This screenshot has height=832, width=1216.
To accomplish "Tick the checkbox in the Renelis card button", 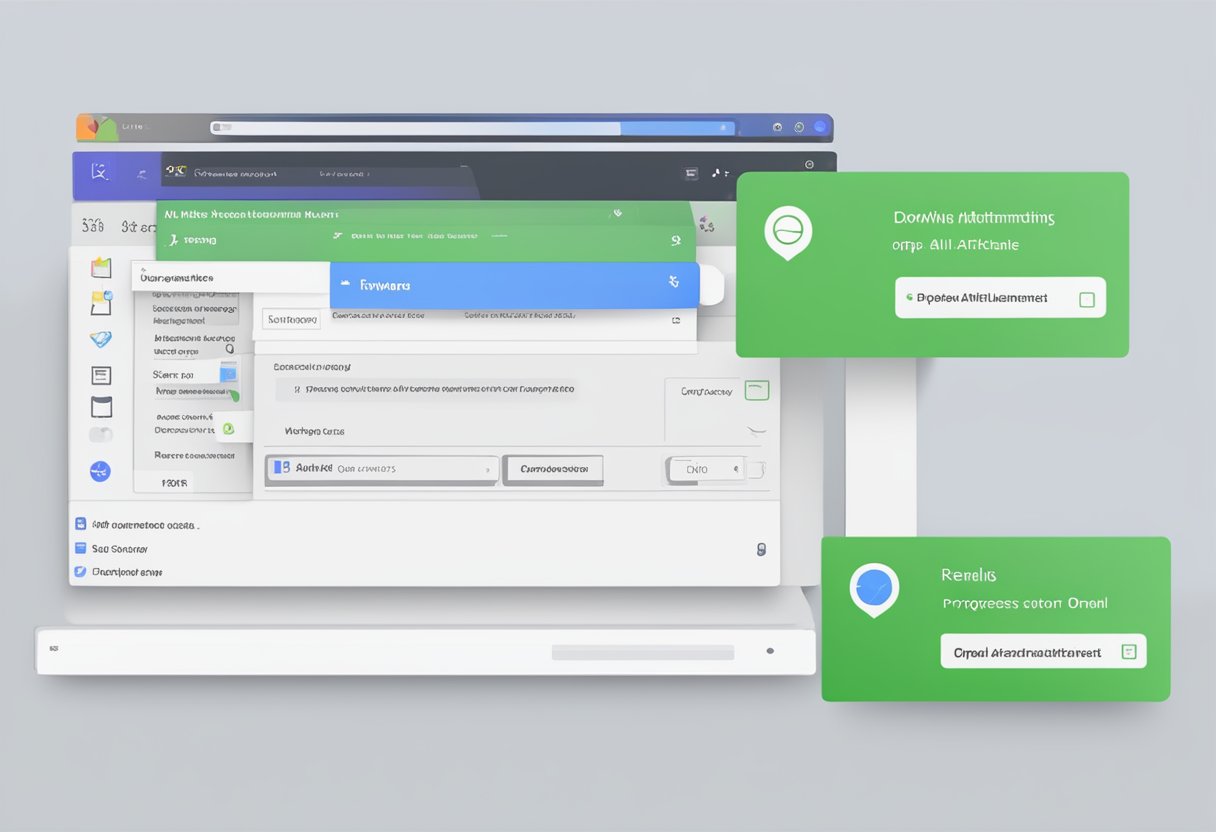I will [1129, 652].
